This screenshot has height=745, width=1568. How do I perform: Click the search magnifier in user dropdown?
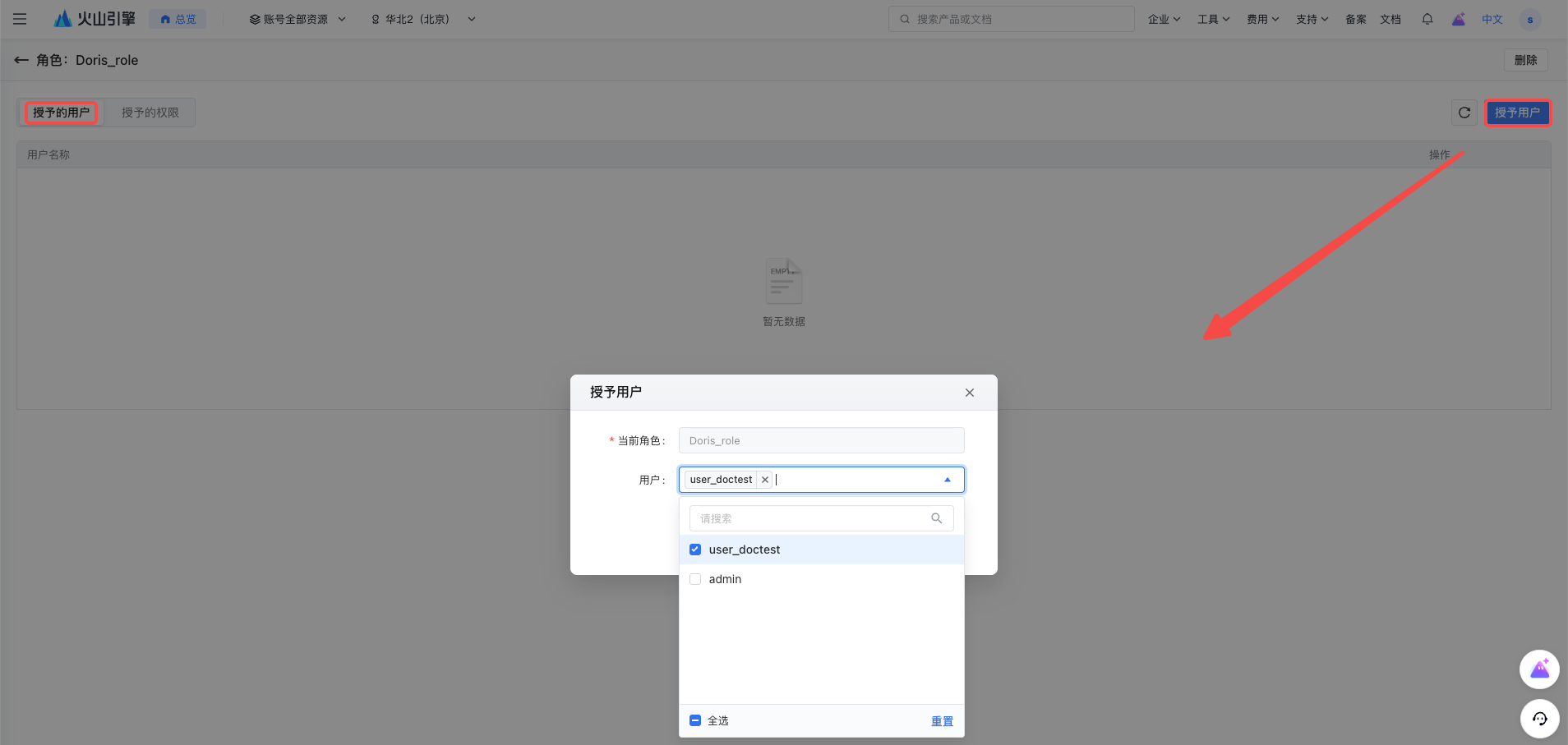[936, 518]
